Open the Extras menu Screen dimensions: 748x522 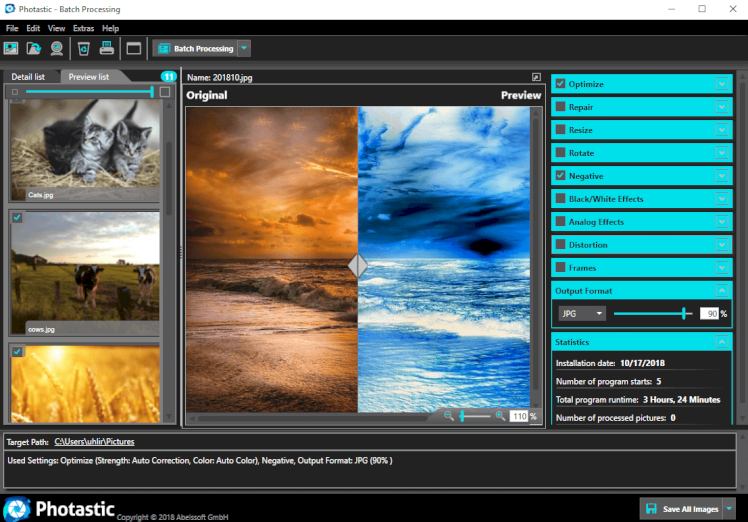coord(83,28)
